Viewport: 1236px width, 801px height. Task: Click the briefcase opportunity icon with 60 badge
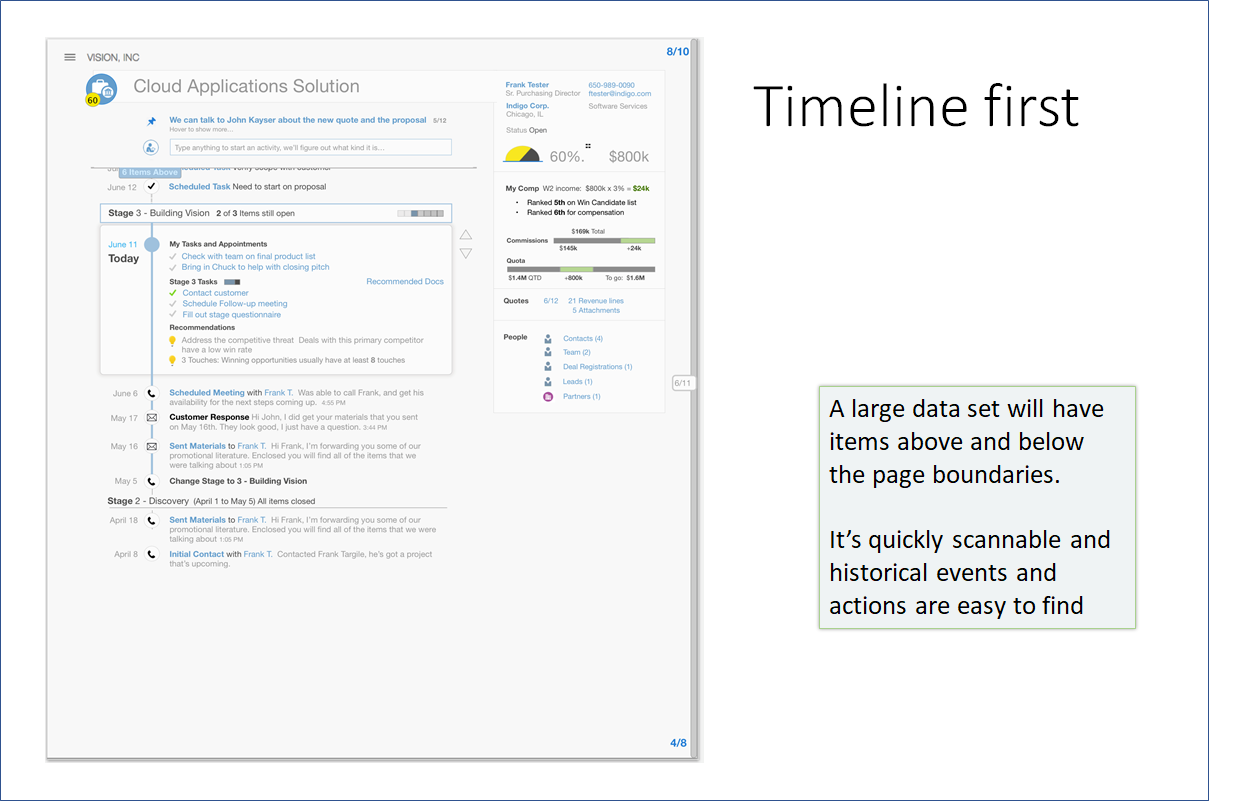coord(100,89)
